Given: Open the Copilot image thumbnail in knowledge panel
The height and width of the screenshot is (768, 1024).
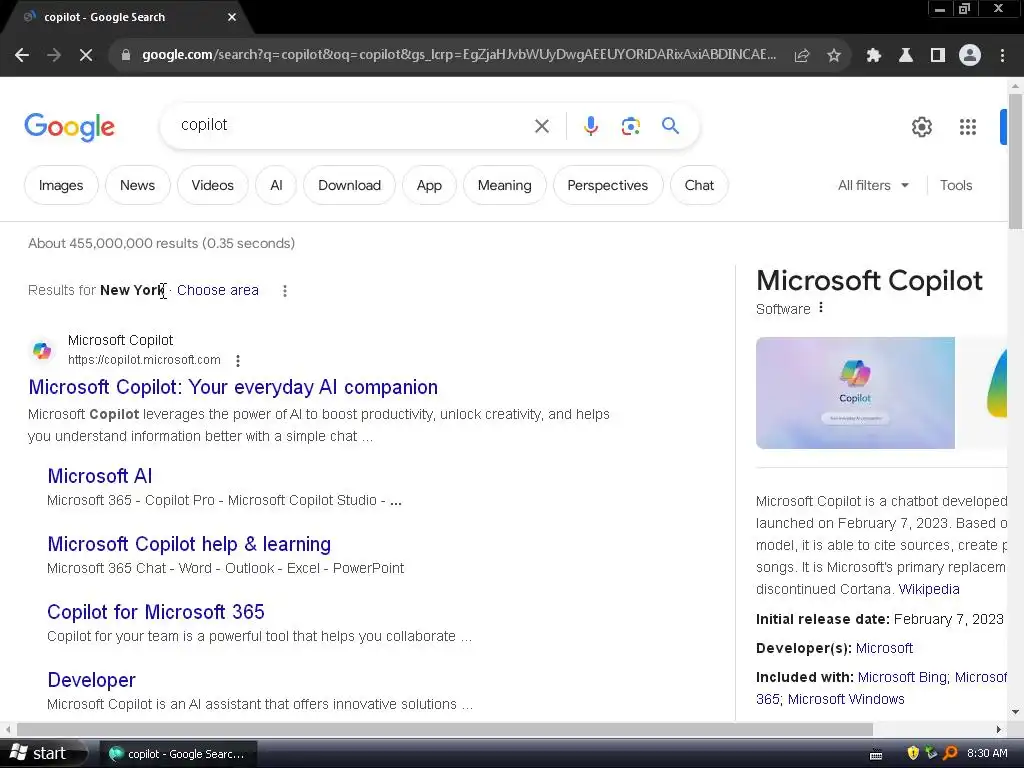Looking at the screenshot, I should pos(855,393).
